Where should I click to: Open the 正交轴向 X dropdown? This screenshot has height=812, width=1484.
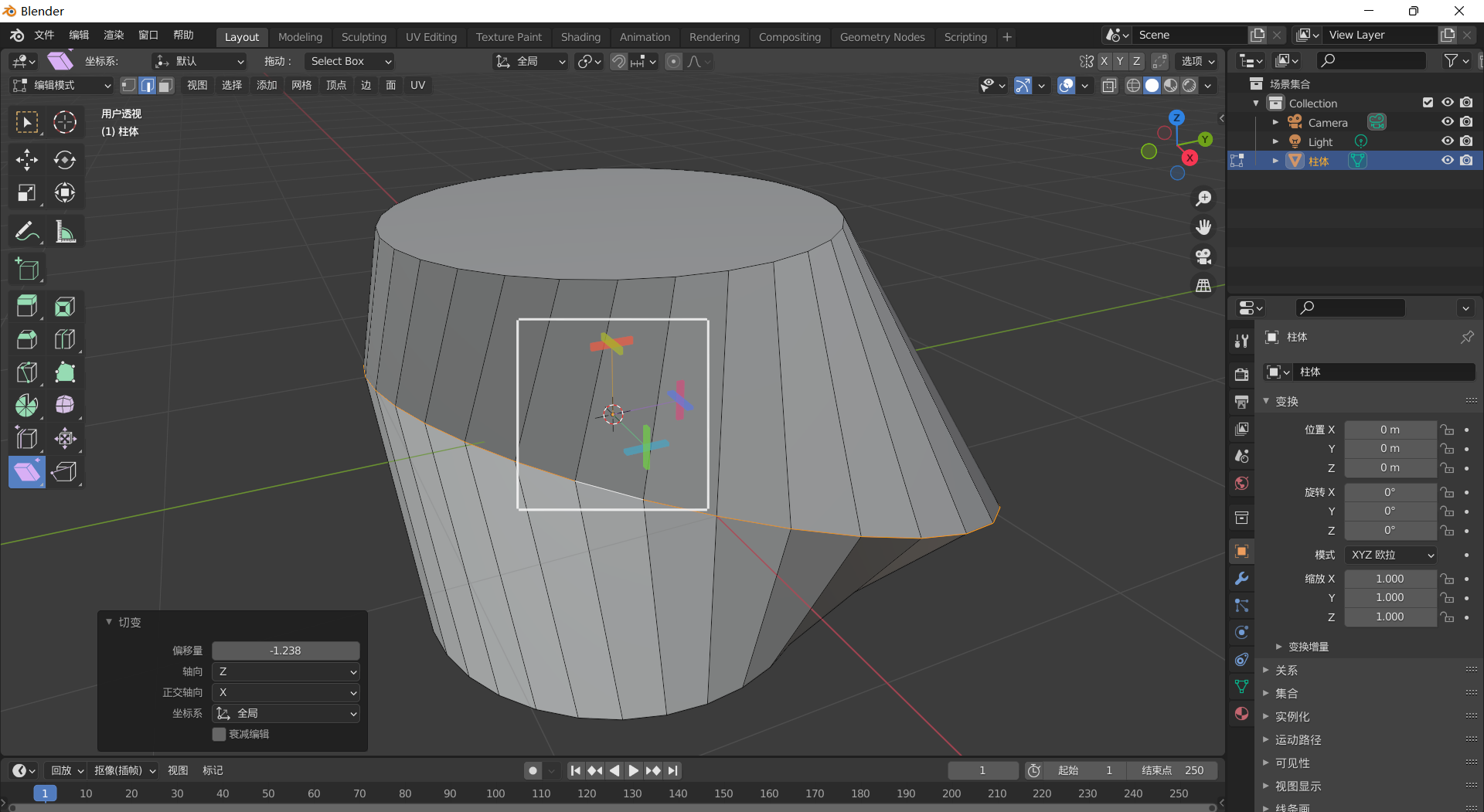click(286, 693)
